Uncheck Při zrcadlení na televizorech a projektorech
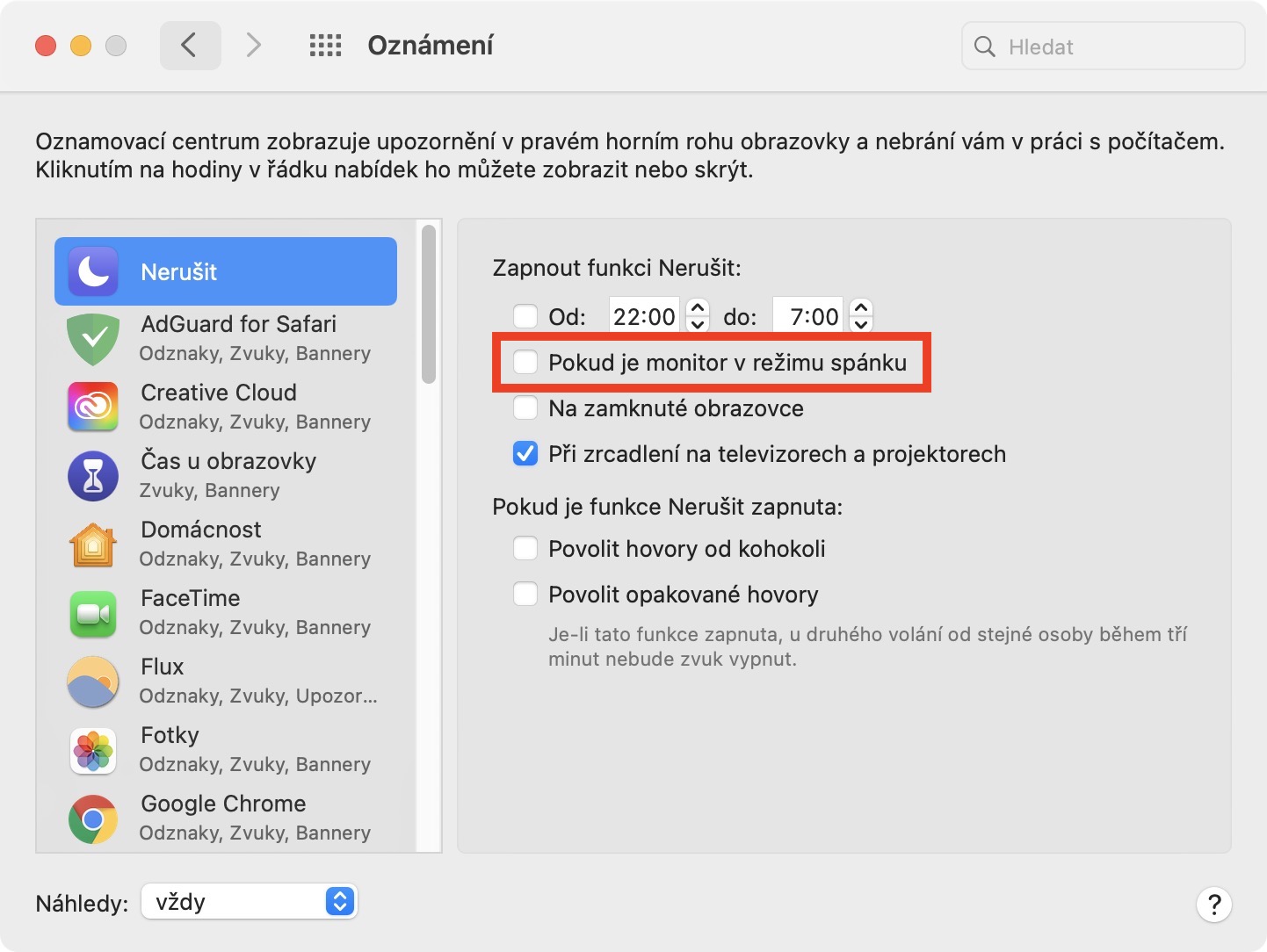The width and height of the screenshot is (1267, 952). point(525,453)
